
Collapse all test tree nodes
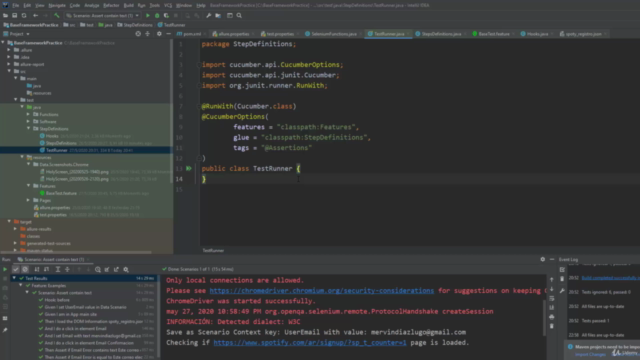pos(67,269)
